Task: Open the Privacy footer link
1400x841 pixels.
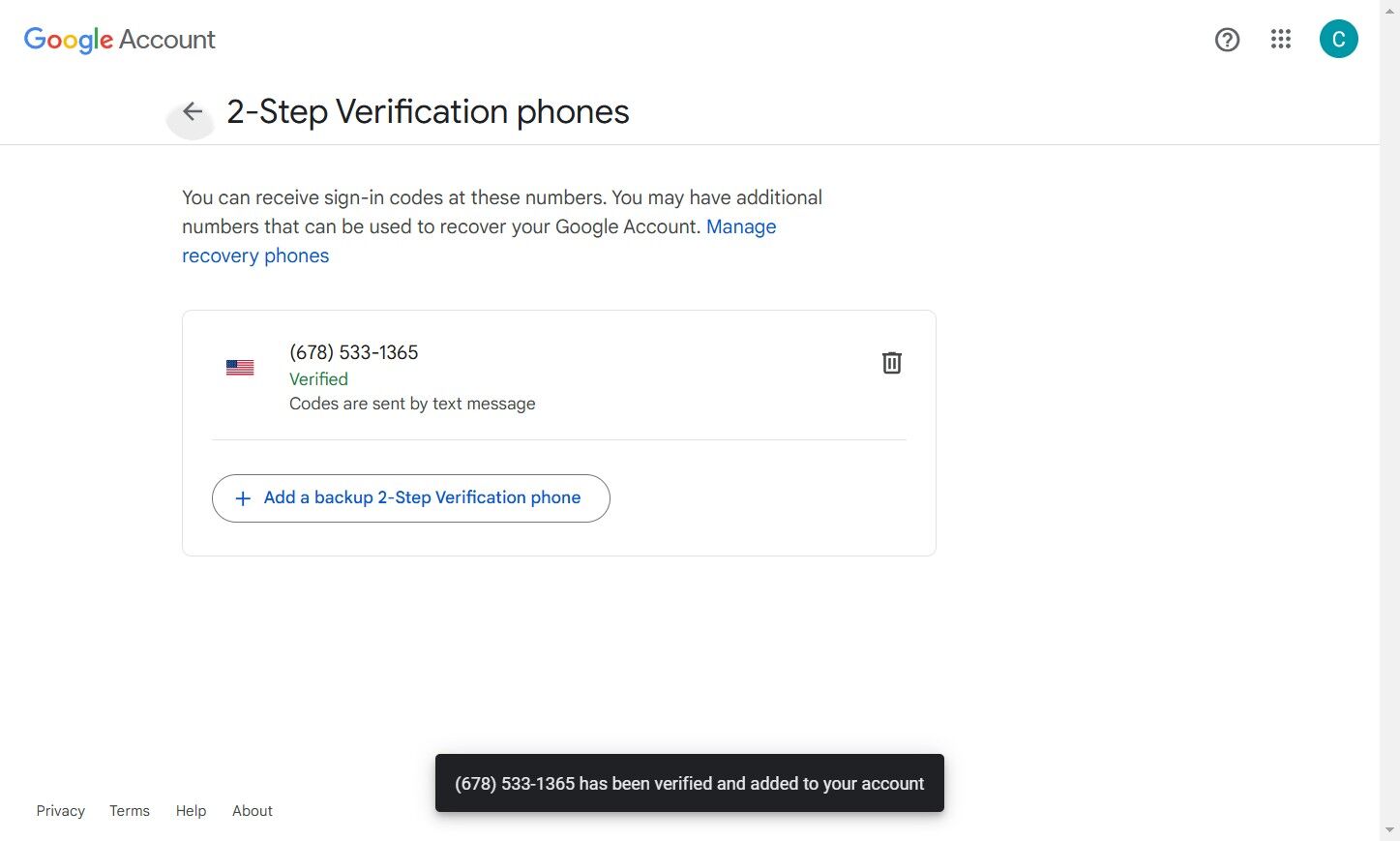Action: point(61,811)
